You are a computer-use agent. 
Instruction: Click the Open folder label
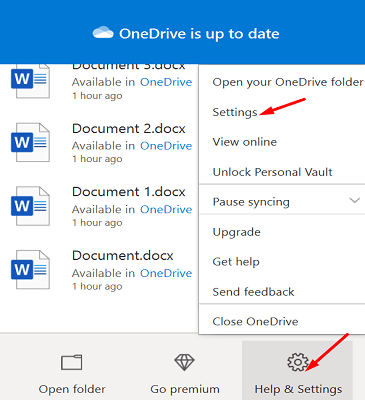(72, 389)
